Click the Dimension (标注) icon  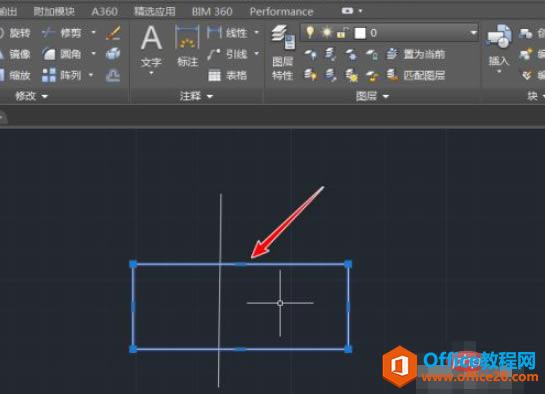(187, 38)
